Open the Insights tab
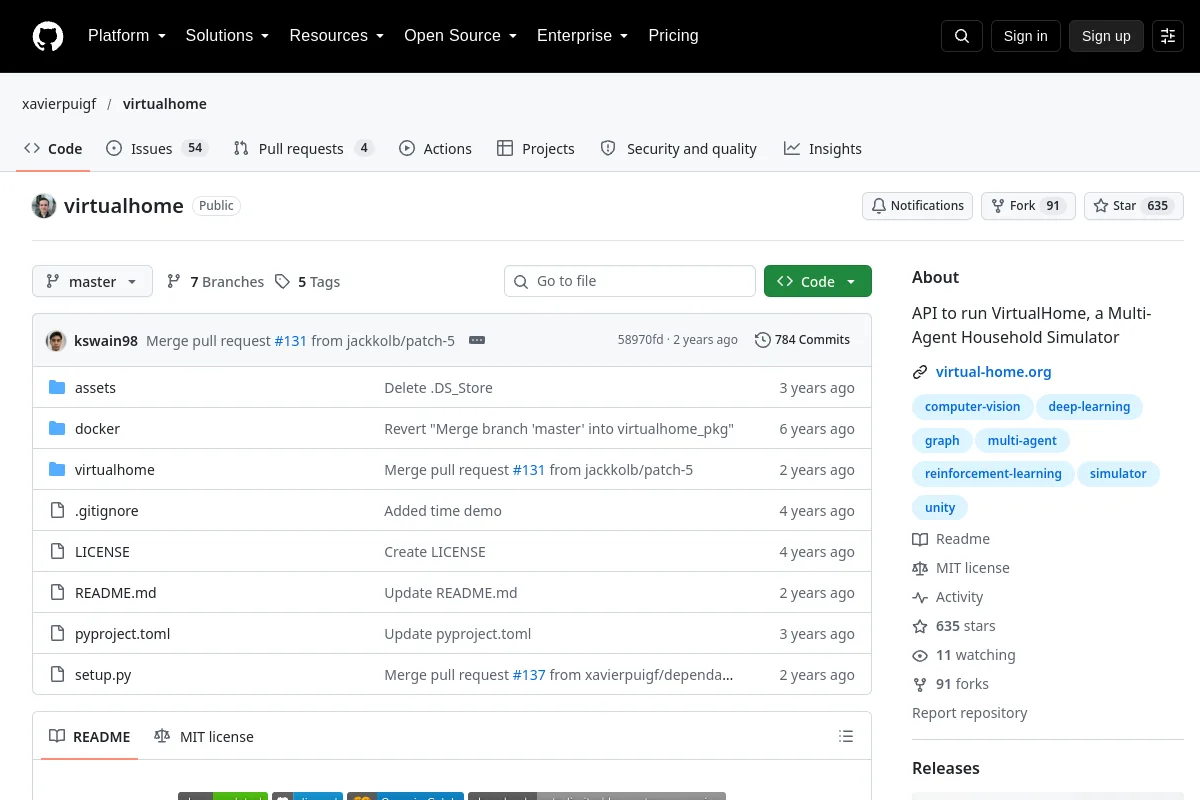The image size is (1200, 800). pos(823,149)
